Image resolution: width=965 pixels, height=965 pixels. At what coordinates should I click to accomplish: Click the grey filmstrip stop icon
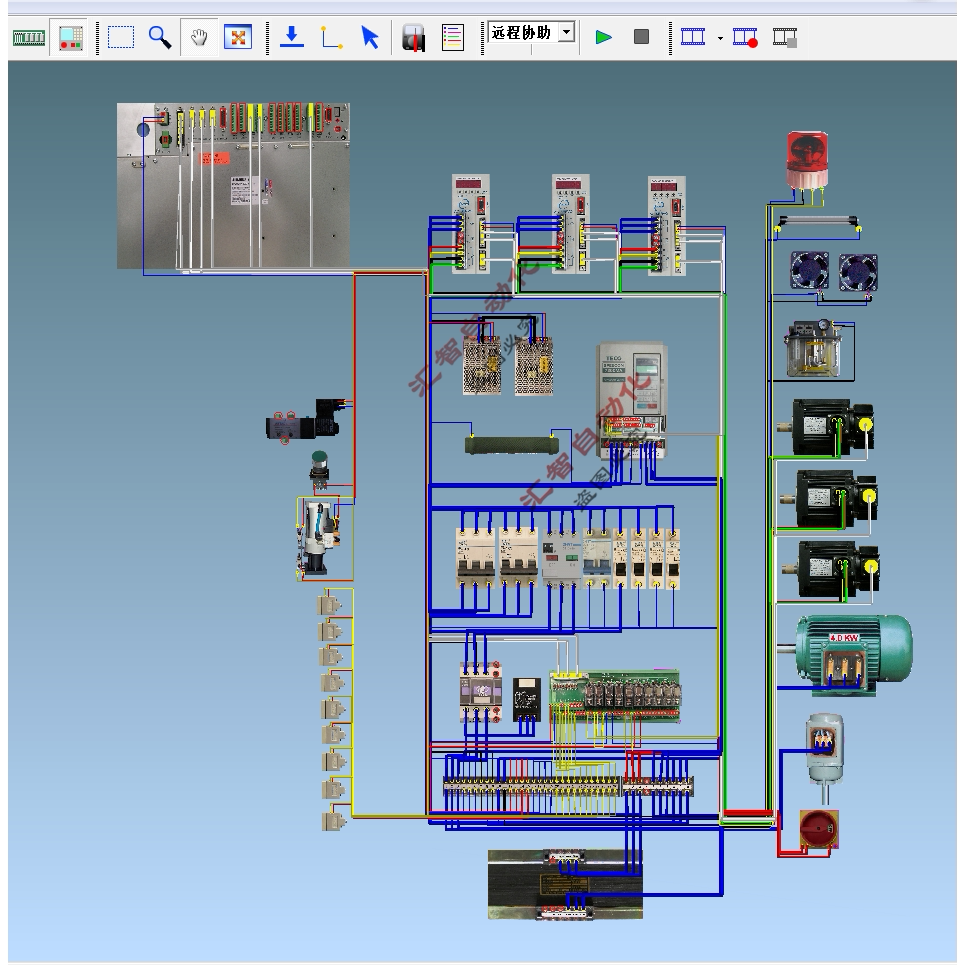tap(785, 37)
